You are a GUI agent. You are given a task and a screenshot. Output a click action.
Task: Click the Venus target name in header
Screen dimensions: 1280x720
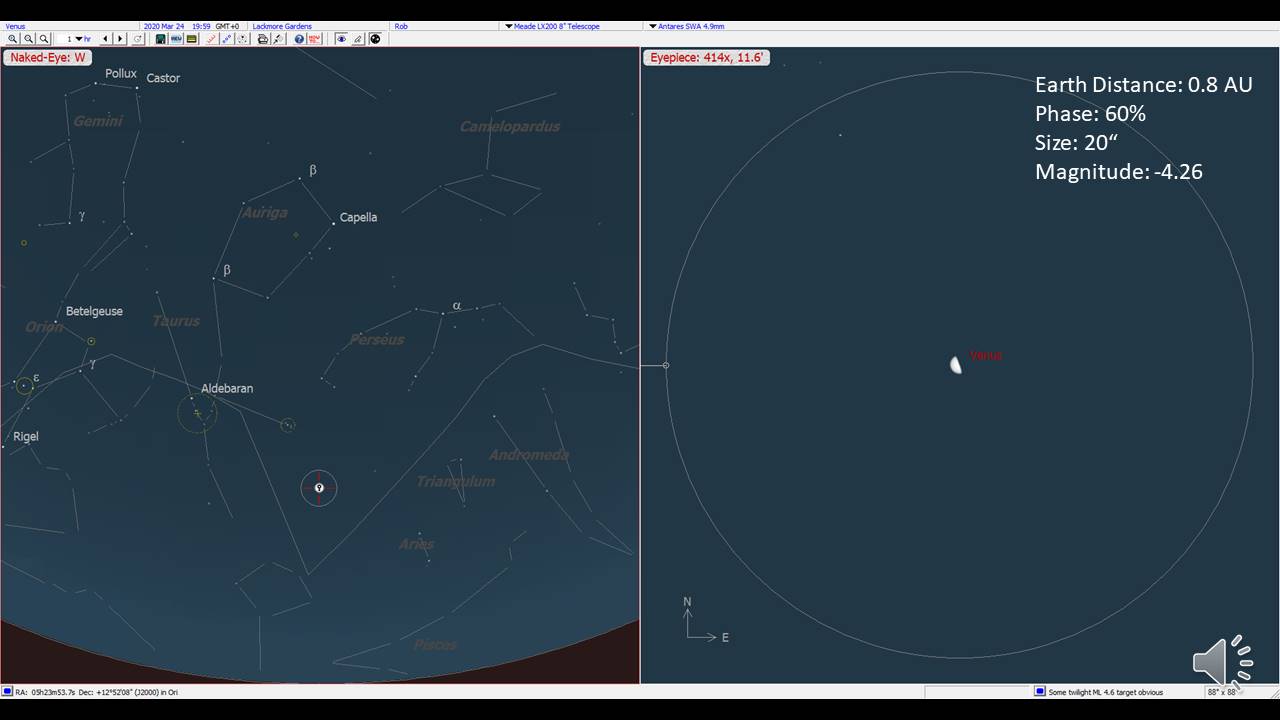15,26
